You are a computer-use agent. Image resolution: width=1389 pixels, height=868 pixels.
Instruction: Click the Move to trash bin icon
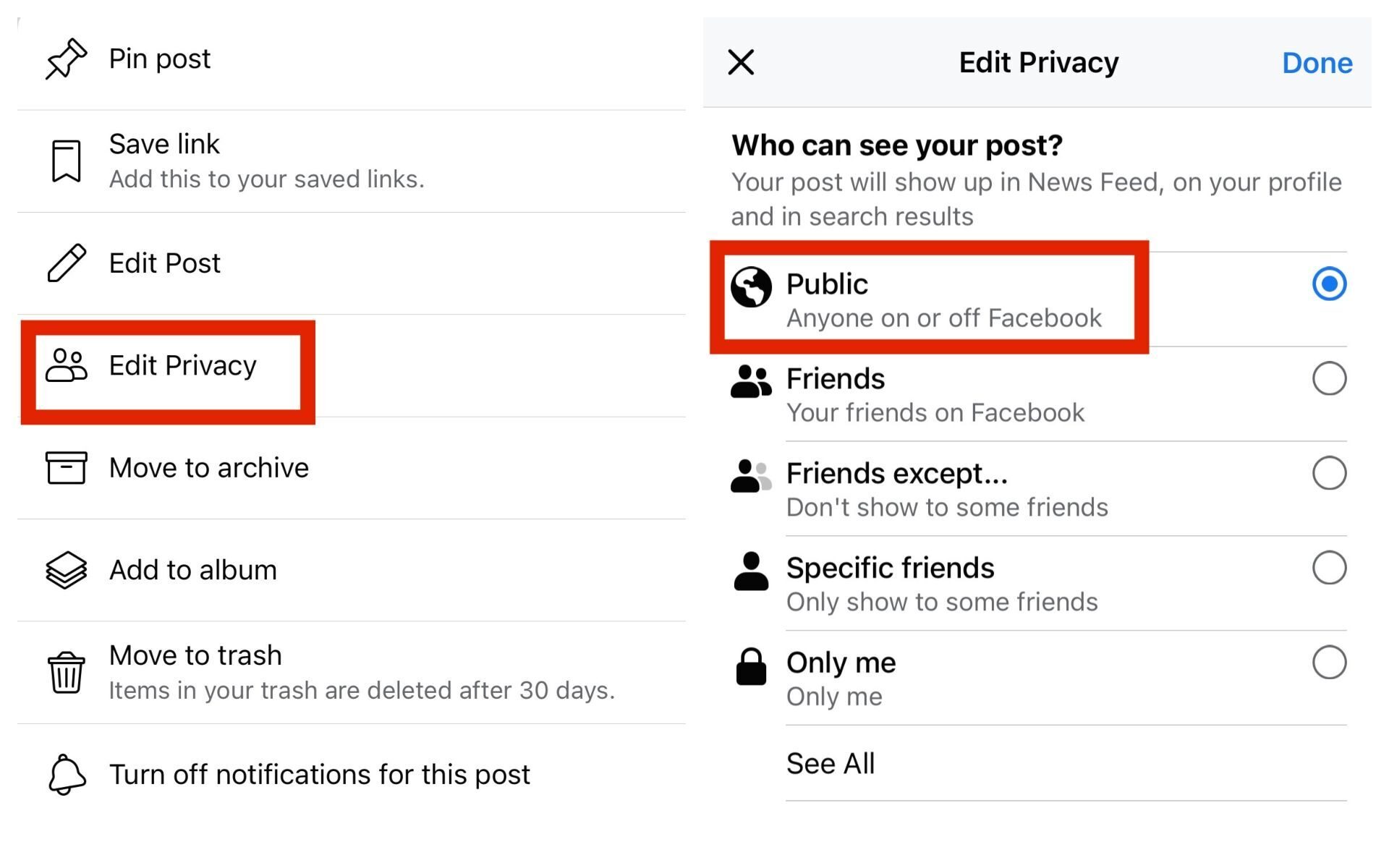66,673
